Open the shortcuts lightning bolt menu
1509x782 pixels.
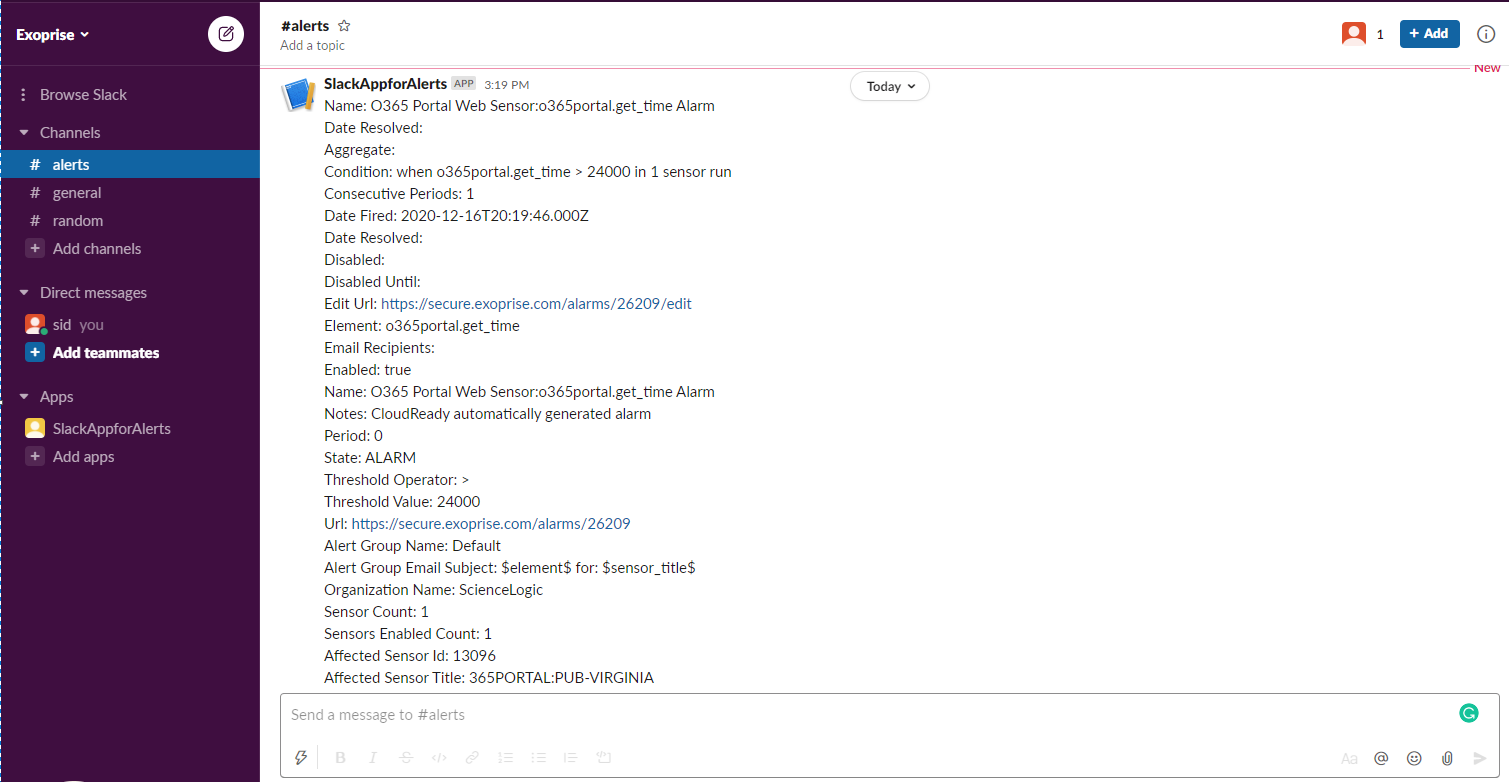point(301,758)
